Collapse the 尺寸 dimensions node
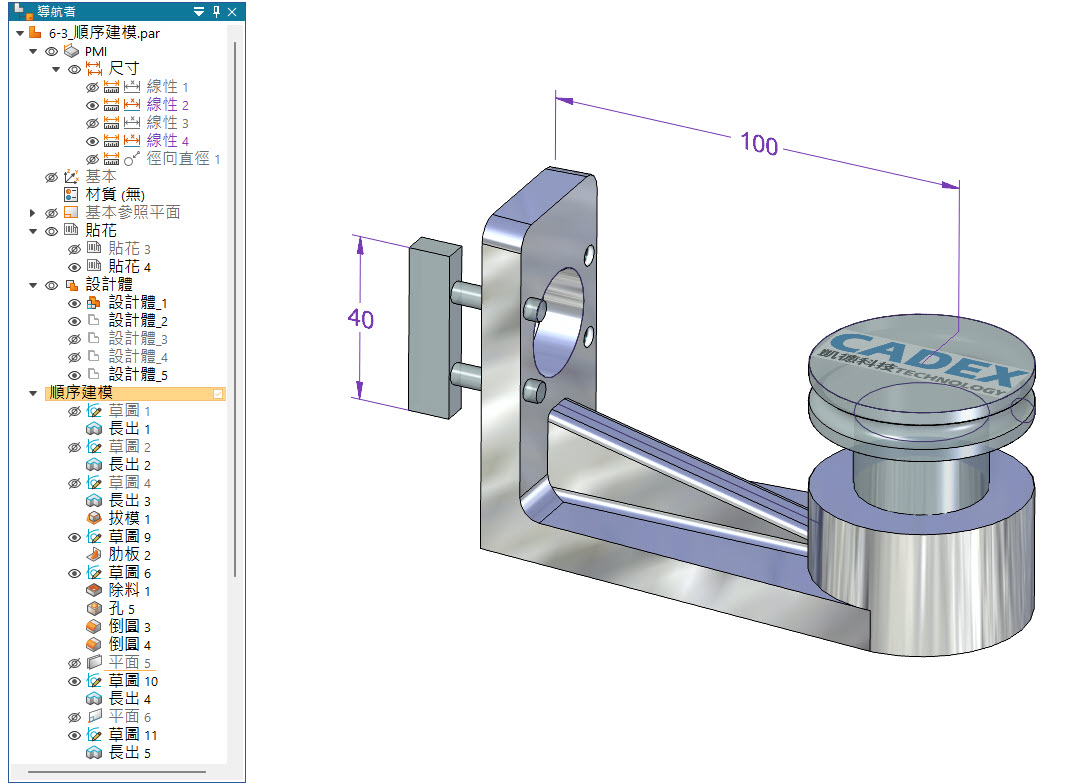This screenshot has width=1090, height=784. (56, 69)
